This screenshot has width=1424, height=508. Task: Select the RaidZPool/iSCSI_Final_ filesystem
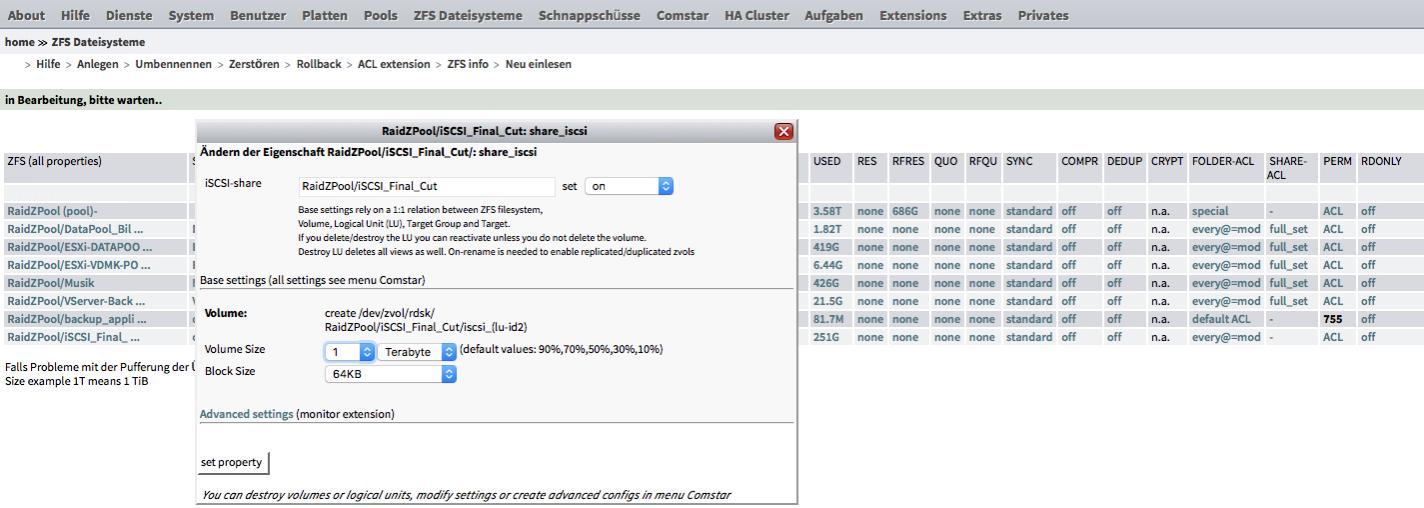(x=73, y=337)
